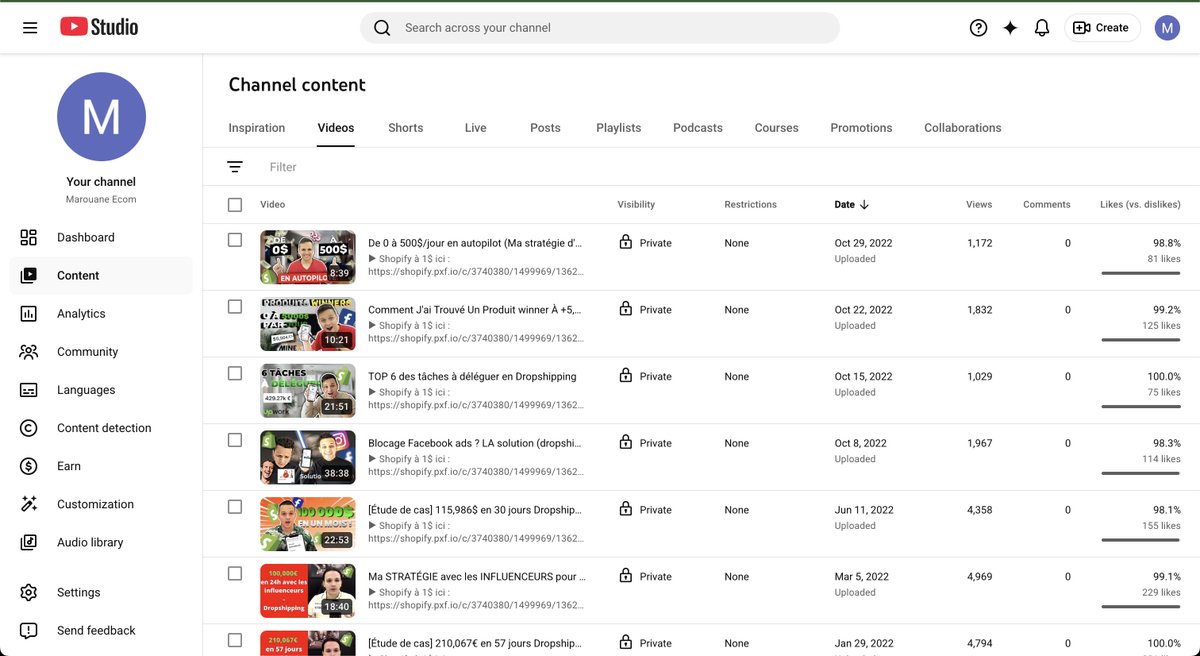Click the Audio library icon
This screenshot has height=656, width=1200.
[x=29, y=542]
